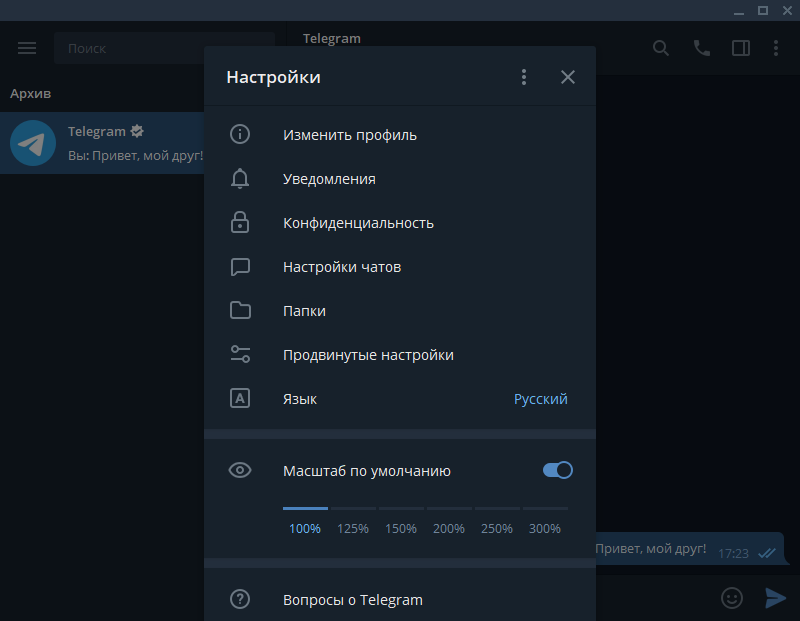Click the letter A language icon
The width and height of the screenshot is (800, 621).
[x=240, y=398]
